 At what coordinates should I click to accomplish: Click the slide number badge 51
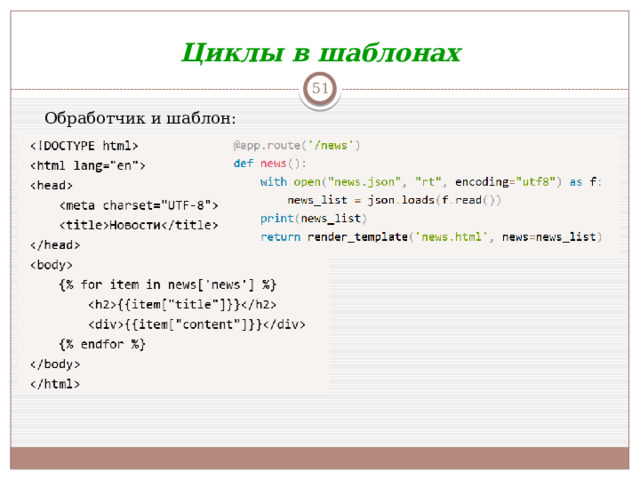320,88
